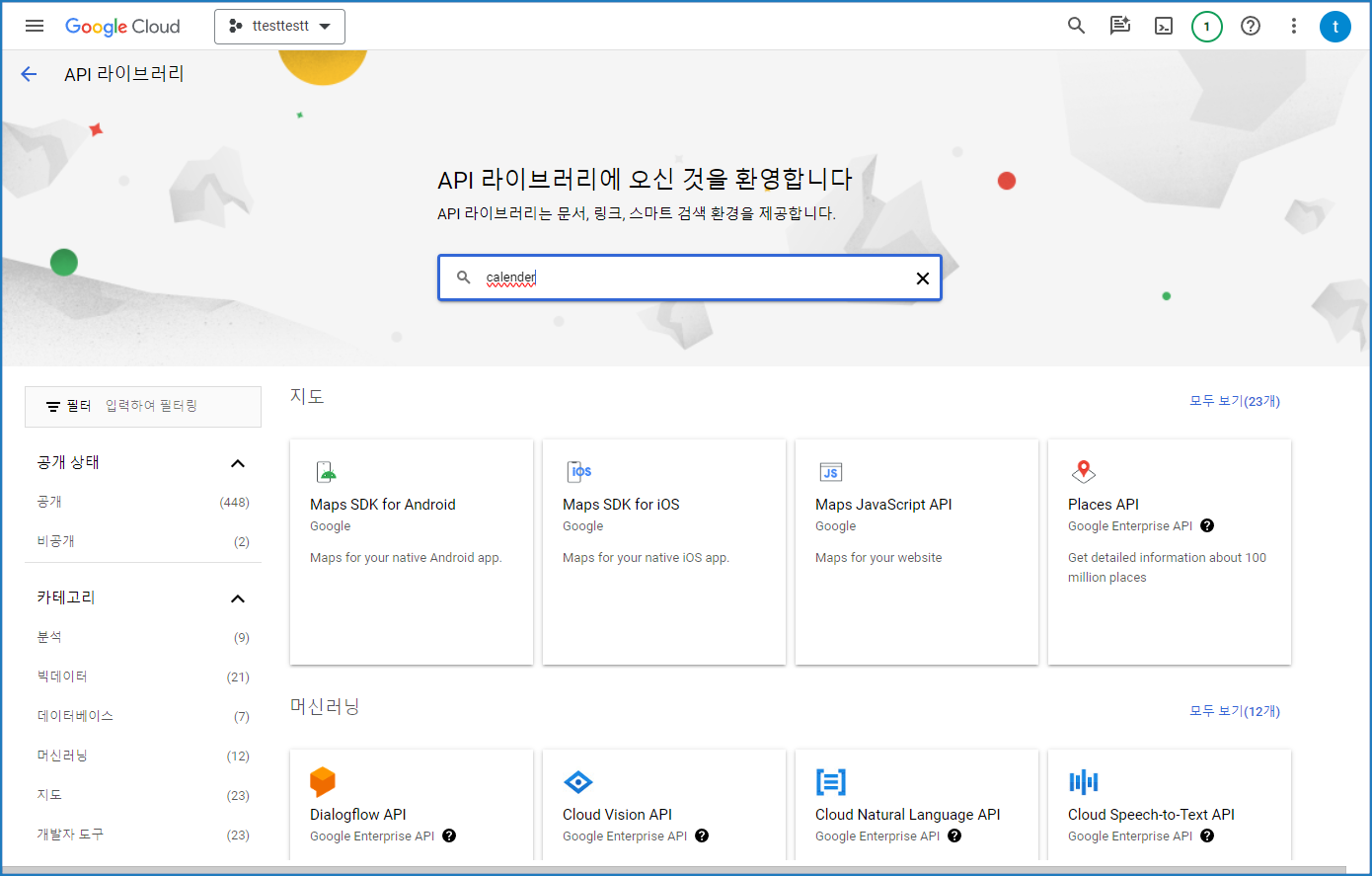
Task: Collapse the 카테고리 filter section
Action: (x=237, y=597)
